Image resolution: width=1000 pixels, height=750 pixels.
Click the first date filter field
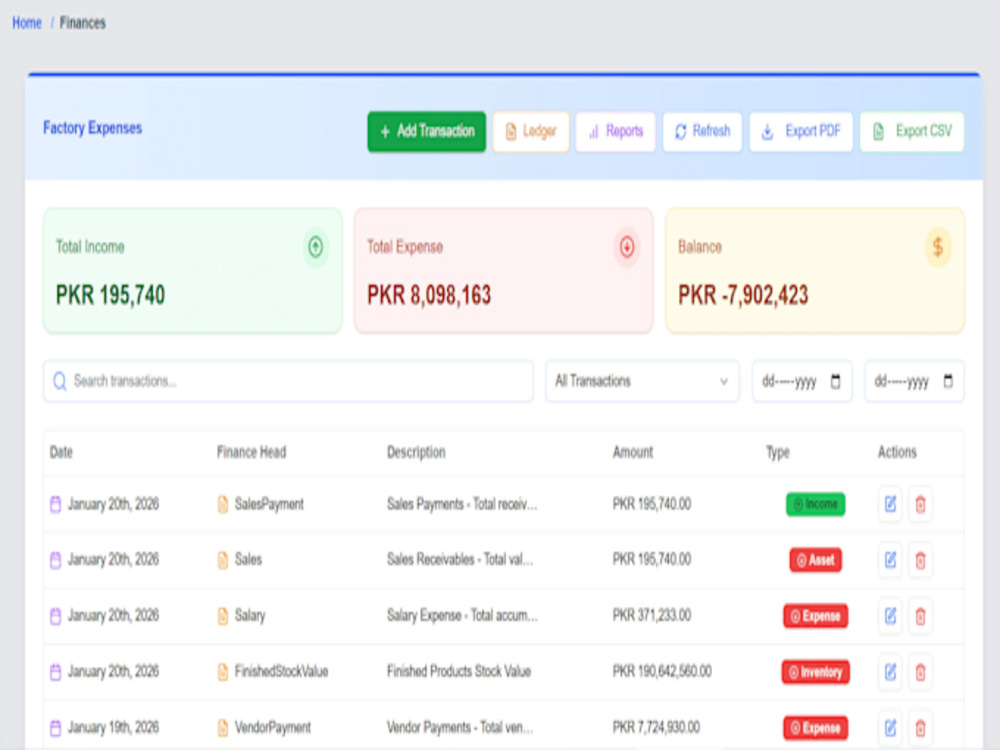pos(802,381)
